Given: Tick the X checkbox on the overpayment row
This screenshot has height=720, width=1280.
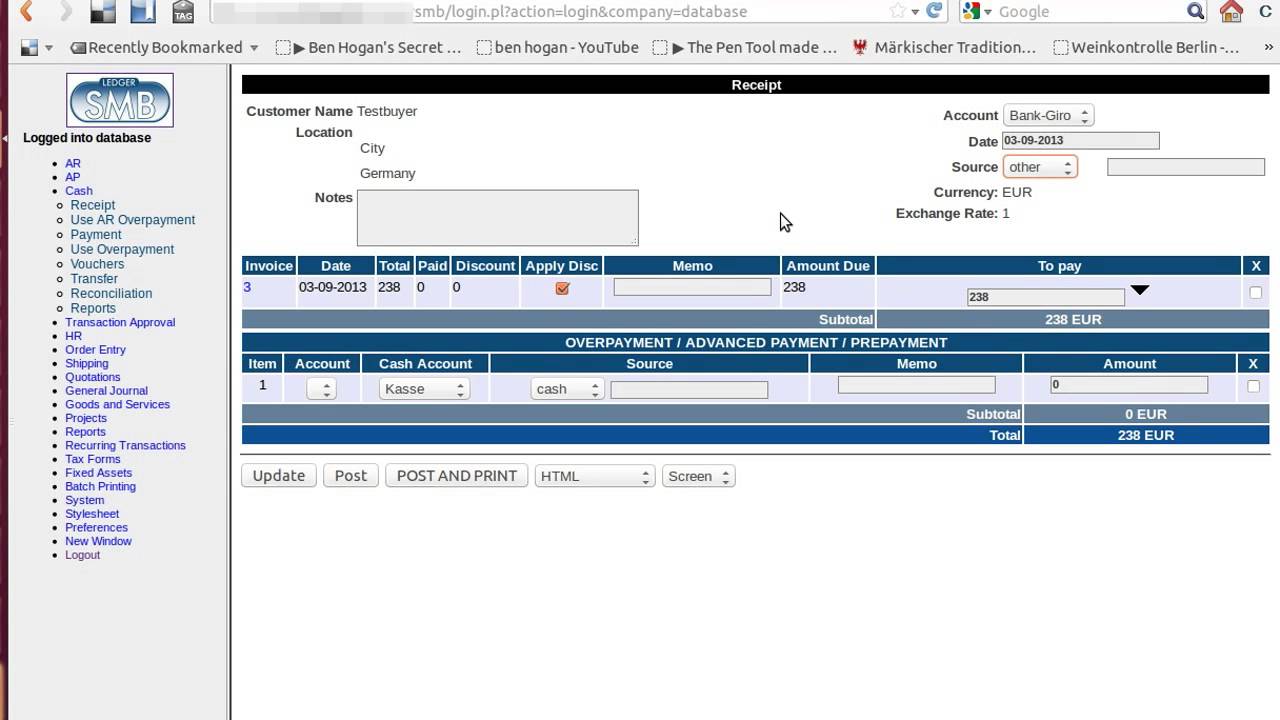Looking at the screenshot, I should 1254,386.
